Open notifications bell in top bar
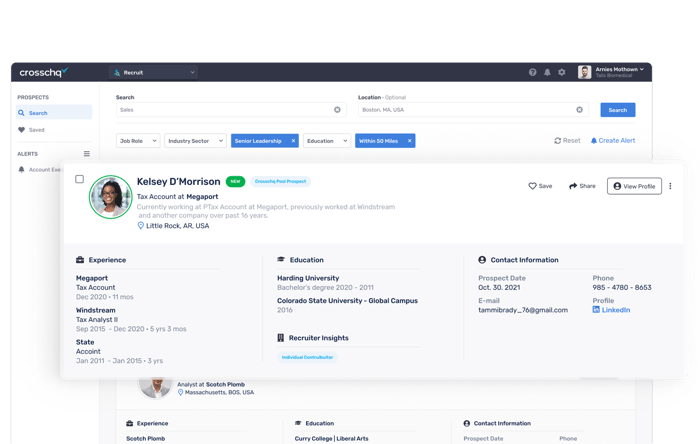This screenshot has height=444, width=700. (547, 72)
